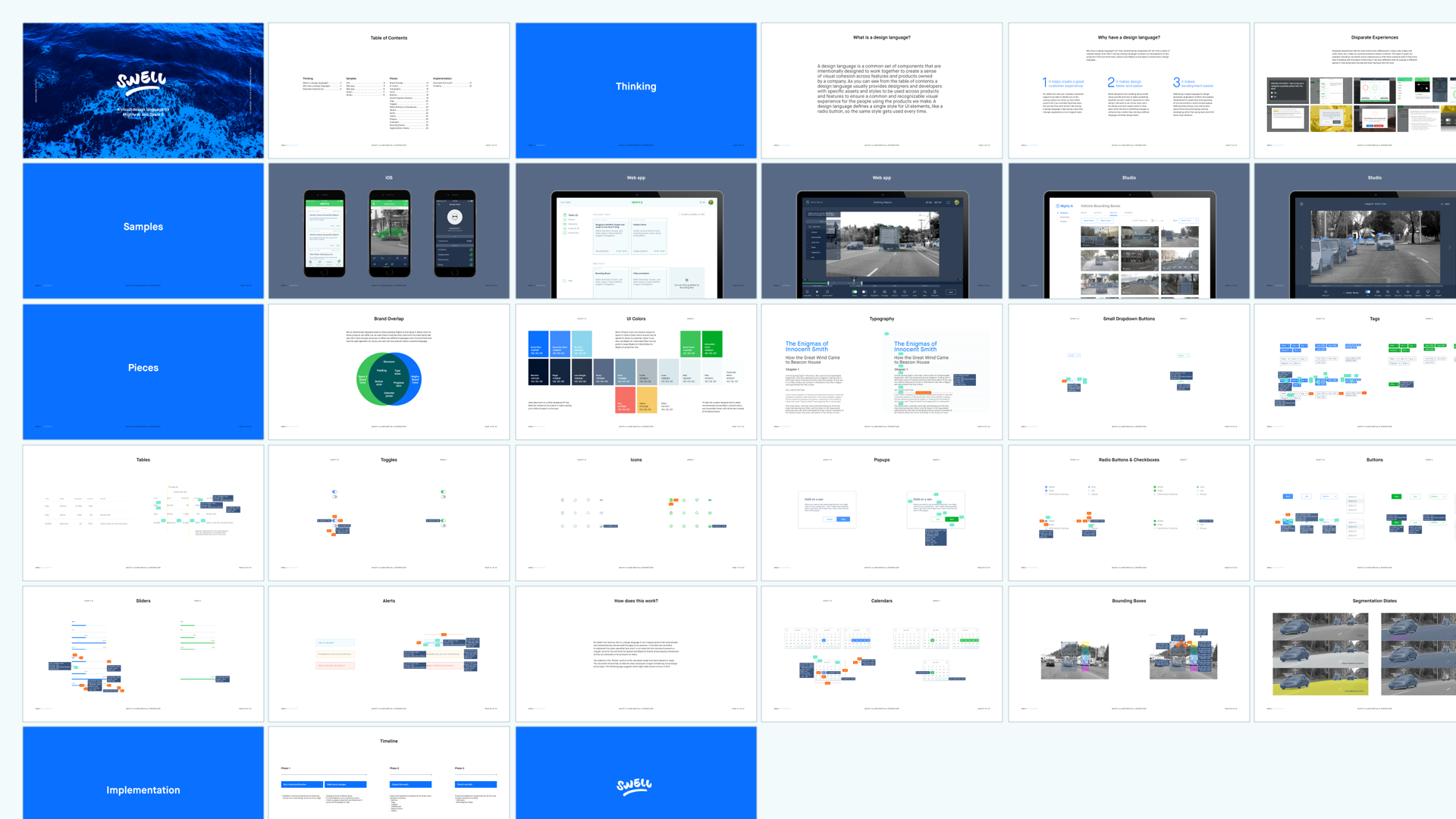Screen dimensions: 1456x819
Task: Open the Segmentation States slide
Action: pos(1355,654)
